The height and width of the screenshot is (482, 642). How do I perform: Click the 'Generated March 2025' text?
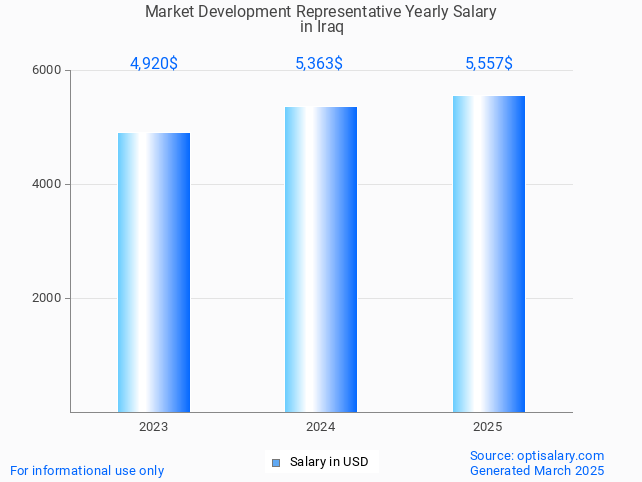pyautogui.click(x=537, y=470)
